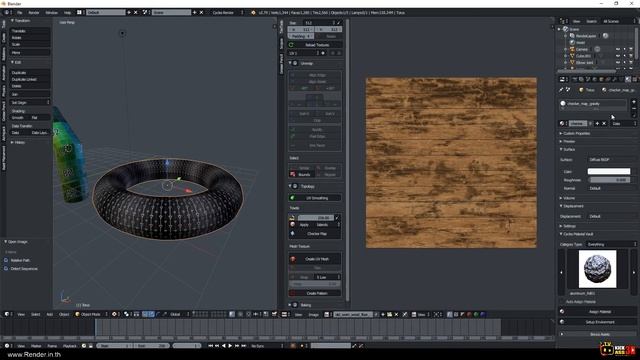Toggle the Relative Path checkbox
The image size is (640, 360).
tap(6, 260)
